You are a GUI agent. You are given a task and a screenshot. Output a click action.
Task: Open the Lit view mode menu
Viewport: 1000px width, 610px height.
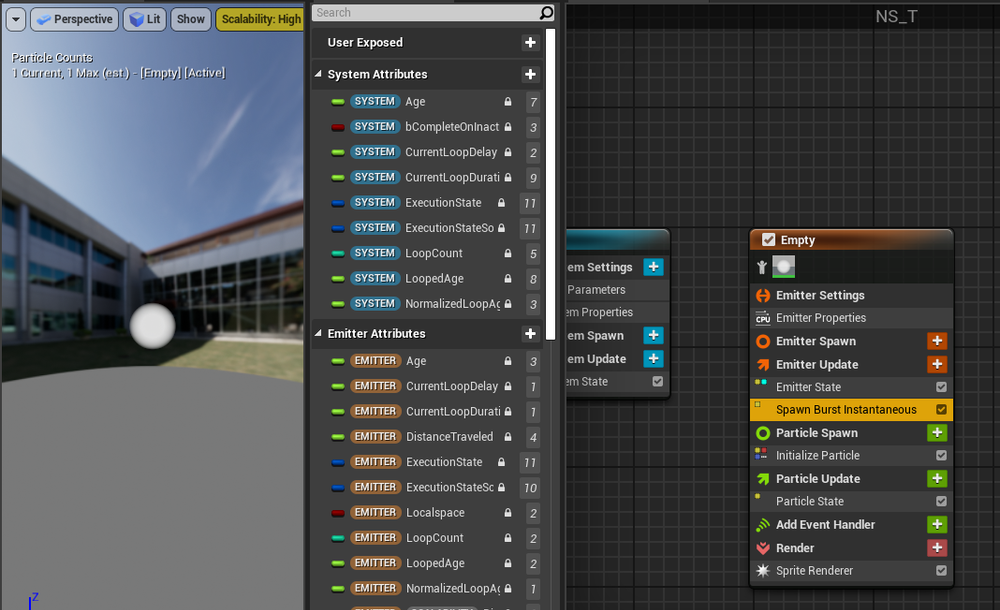145,19
